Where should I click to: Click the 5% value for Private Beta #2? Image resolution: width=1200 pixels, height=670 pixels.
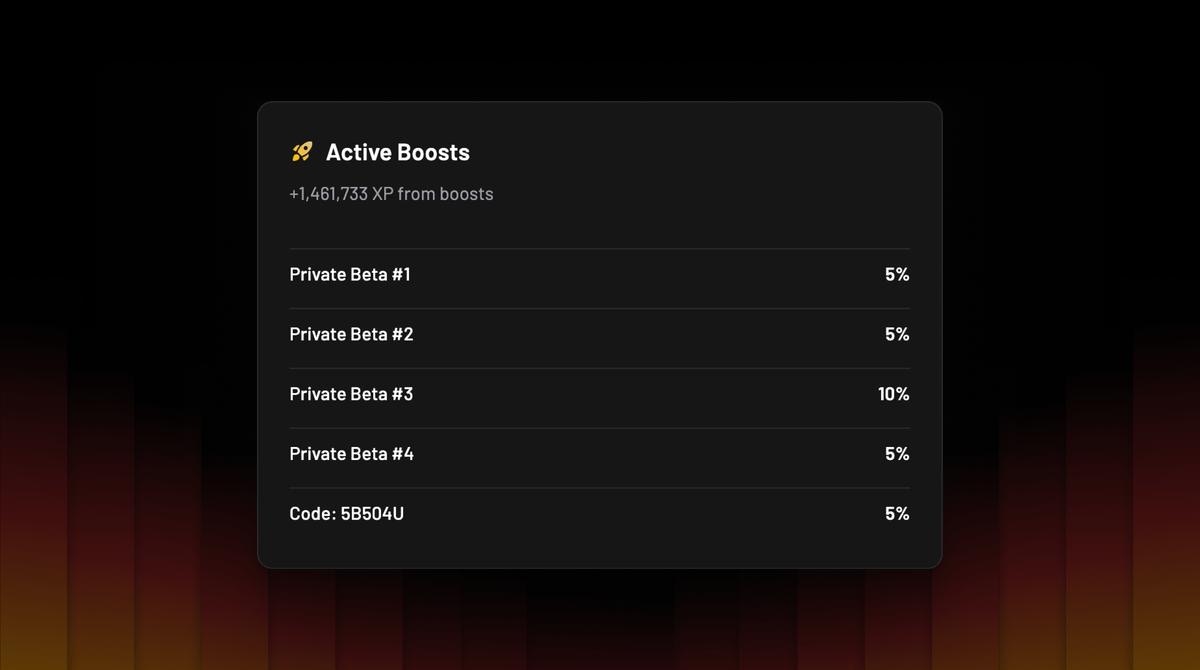[897, 334]
